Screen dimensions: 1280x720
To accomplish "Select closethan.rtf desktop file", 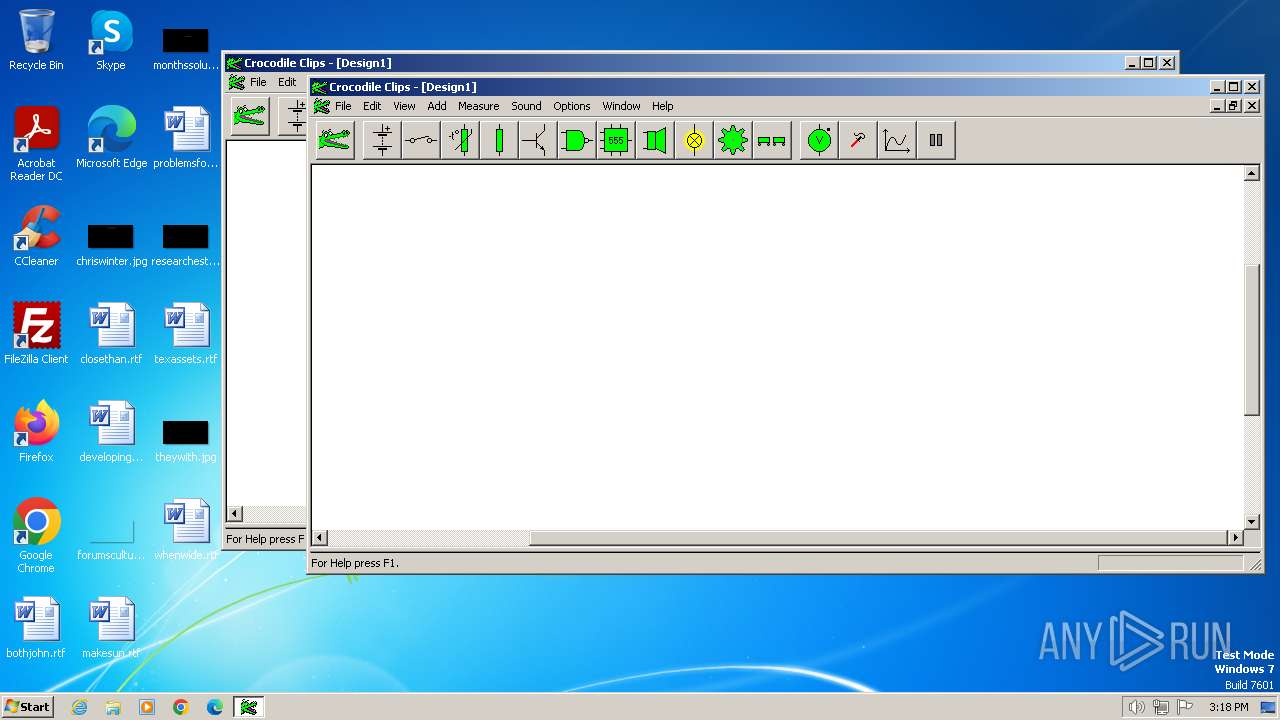I will 111,335.
